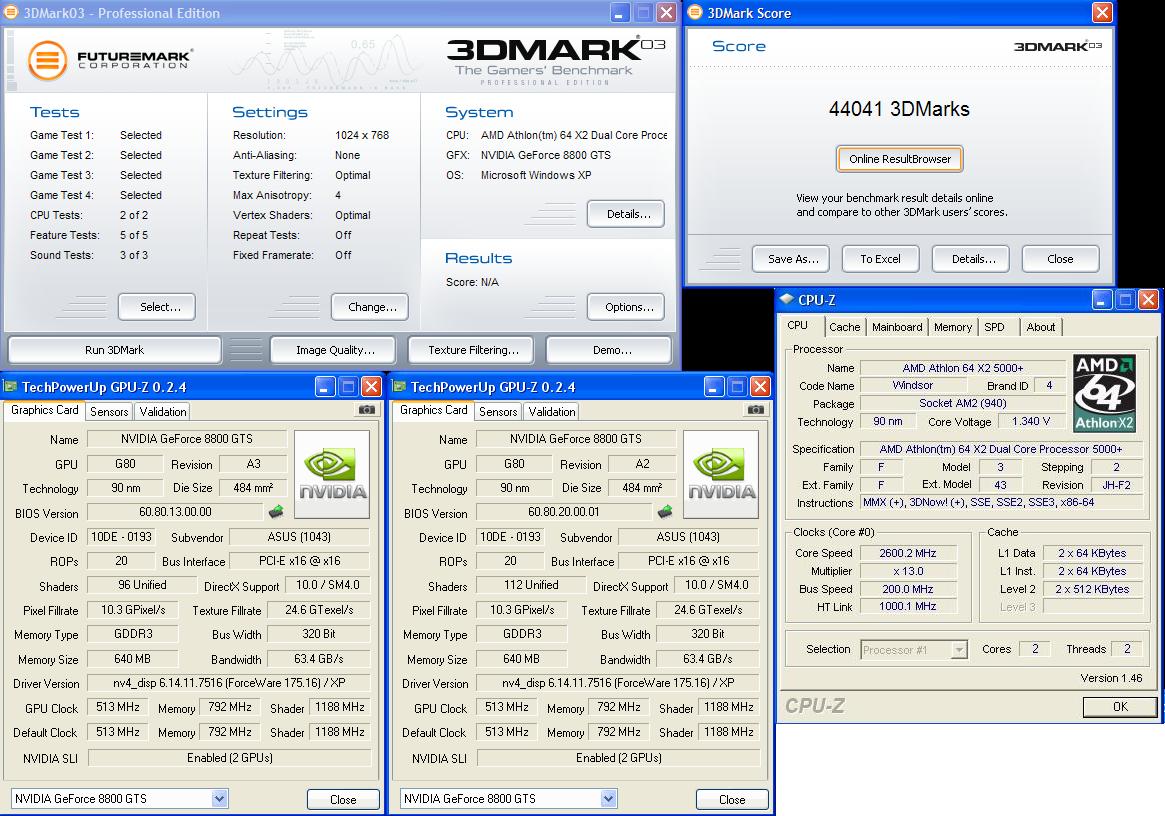This screenshot has height=816, width=1165.
Task: Click Change button under Settings
Action: (x=370, y=307)
